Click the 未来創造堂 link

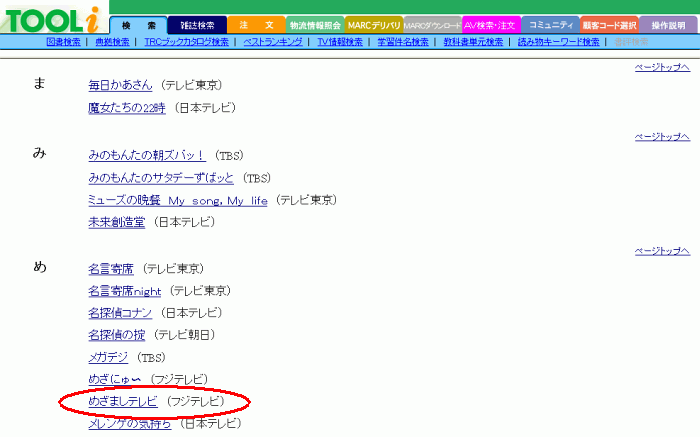(x=117, y=222)
